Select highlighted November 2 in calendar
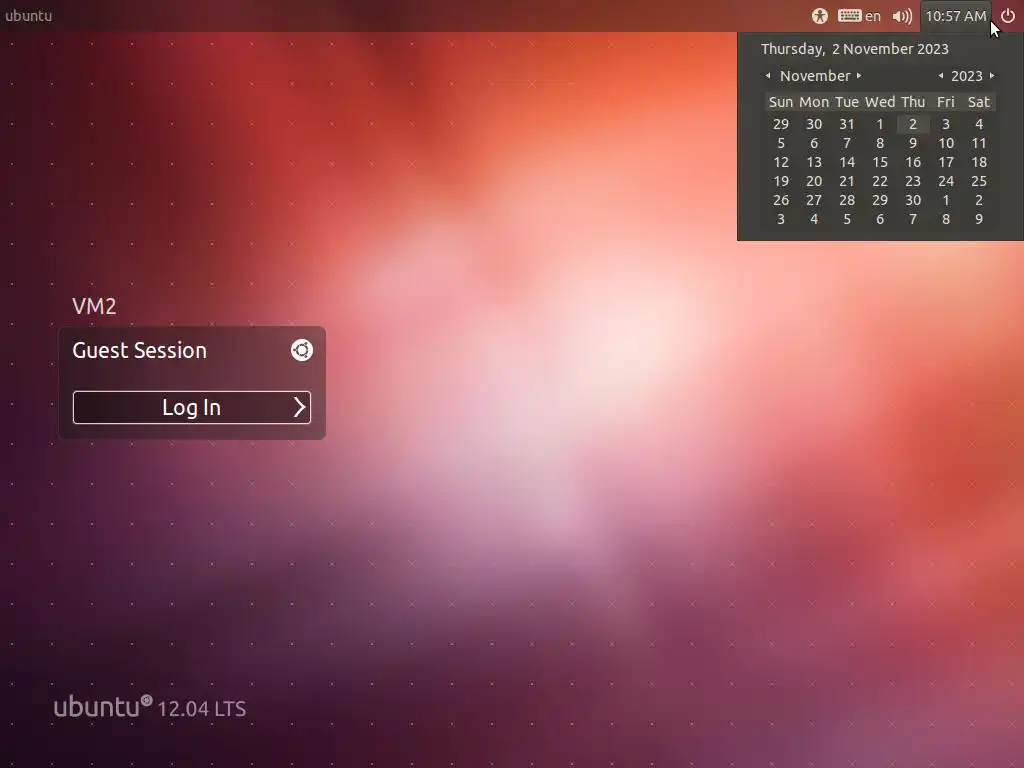This screenshot has height=768, width=1024. tap(913, 124)
